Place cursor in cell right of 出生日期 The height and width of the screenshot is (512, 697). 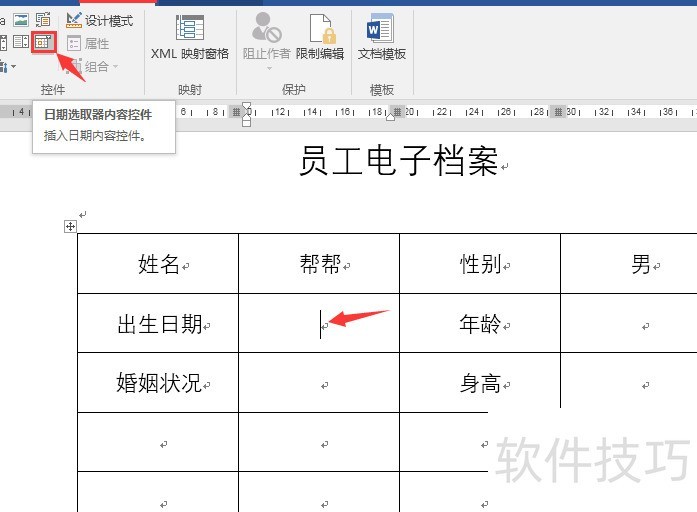pos(319,323)
